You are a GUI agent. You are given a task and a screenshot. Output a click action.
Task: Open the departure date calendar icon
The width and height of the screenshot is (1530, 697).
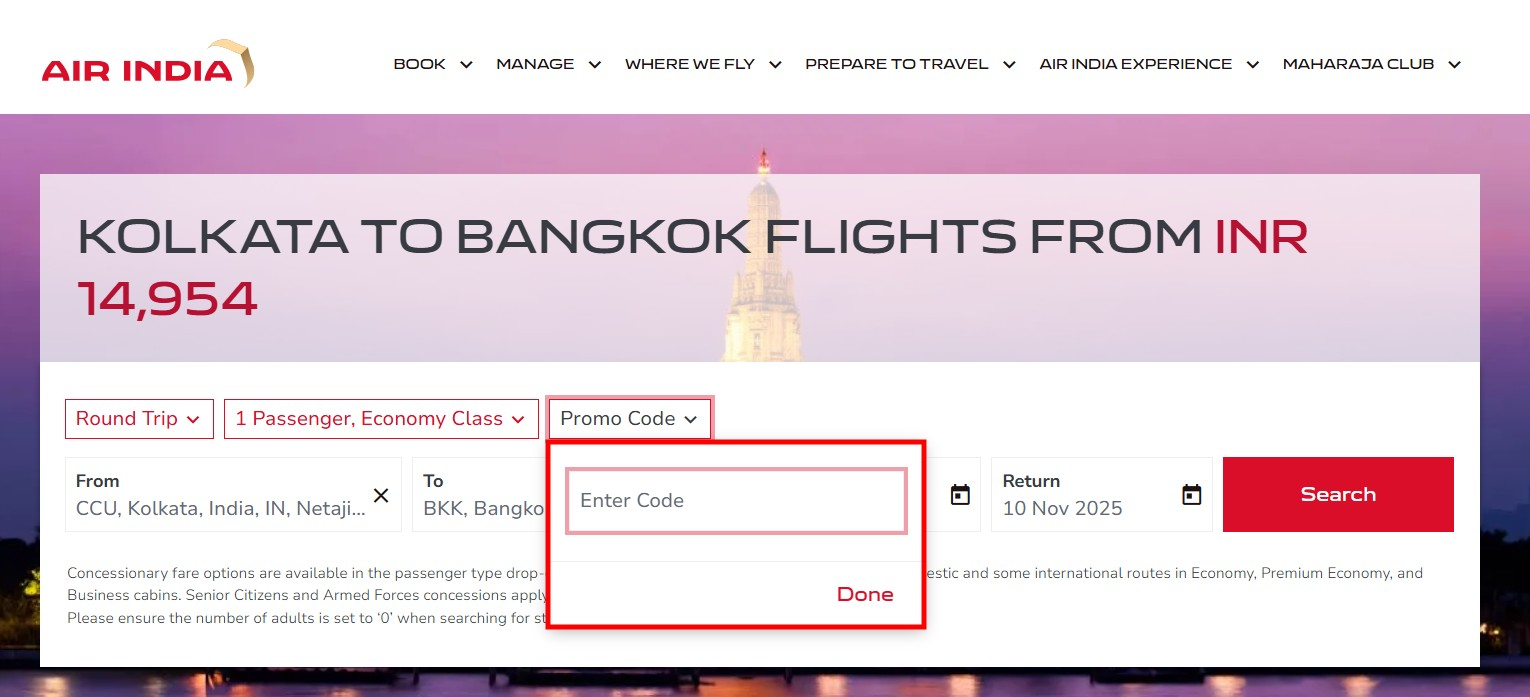(x=960, y=494)
